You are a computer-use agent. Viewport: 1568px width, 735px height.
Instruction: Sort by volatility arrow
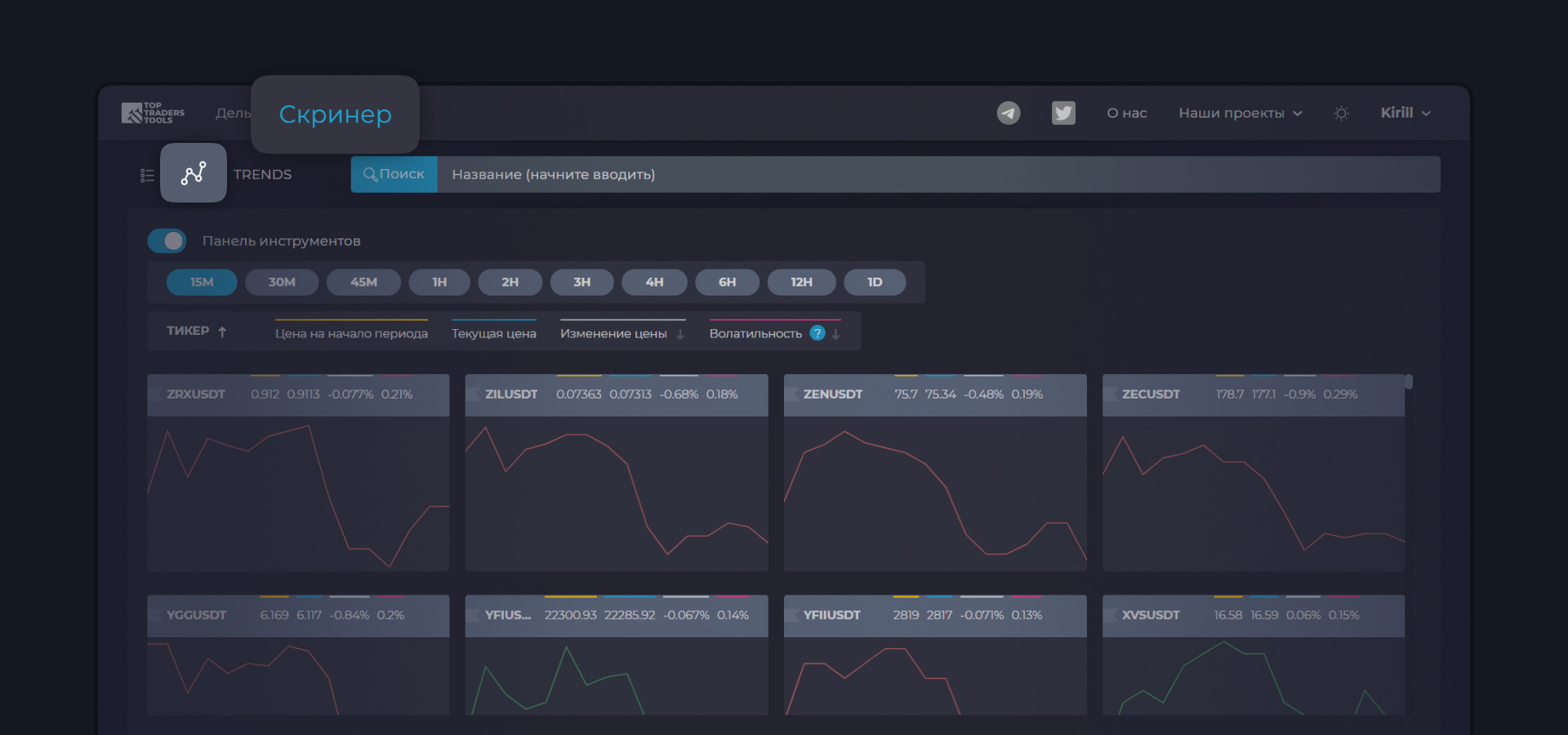click(x=835, y=334)
